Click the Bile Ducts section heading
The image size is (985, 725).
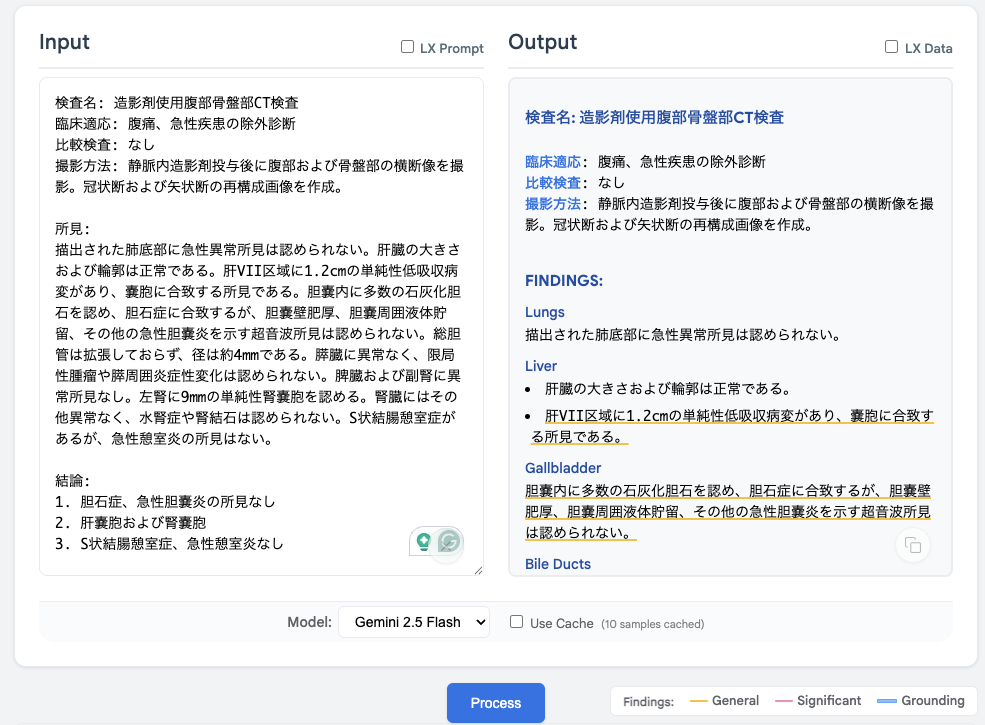click(558, 564)
